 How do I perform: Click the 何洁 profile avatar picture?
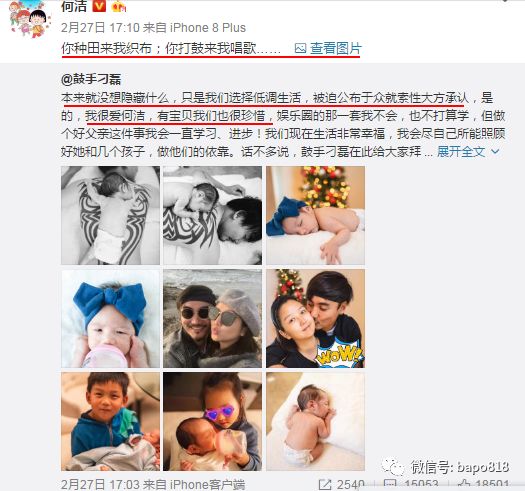click(30, 18)
